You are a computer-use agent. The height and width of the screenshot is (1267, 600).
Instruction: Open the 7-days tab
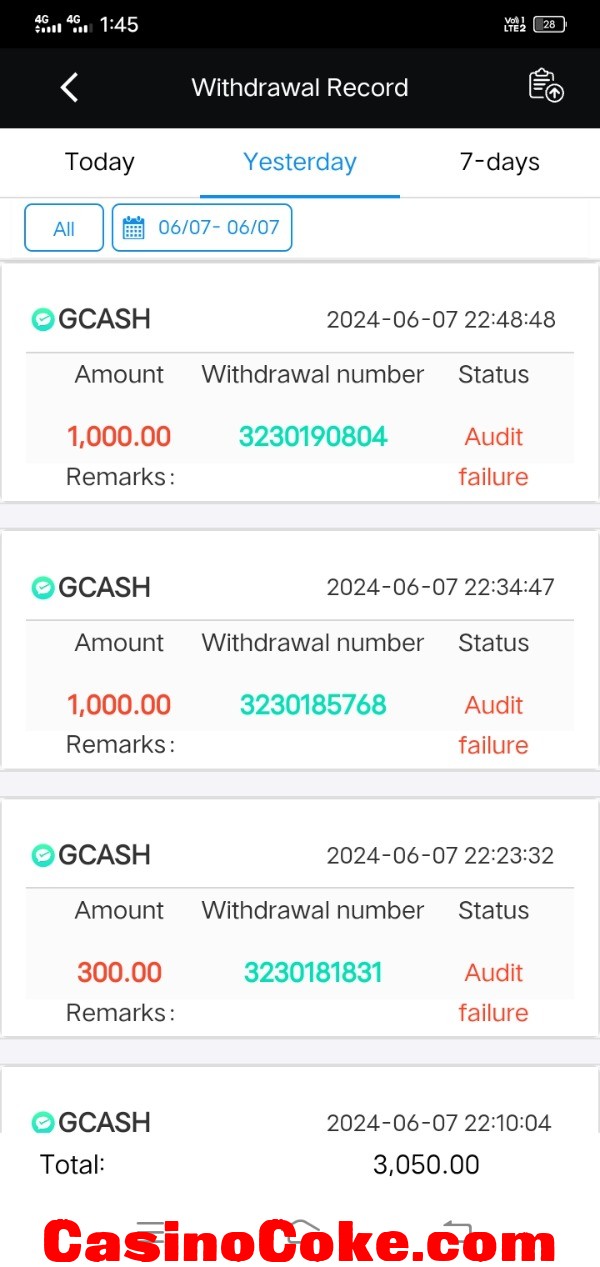coord(500,162)
